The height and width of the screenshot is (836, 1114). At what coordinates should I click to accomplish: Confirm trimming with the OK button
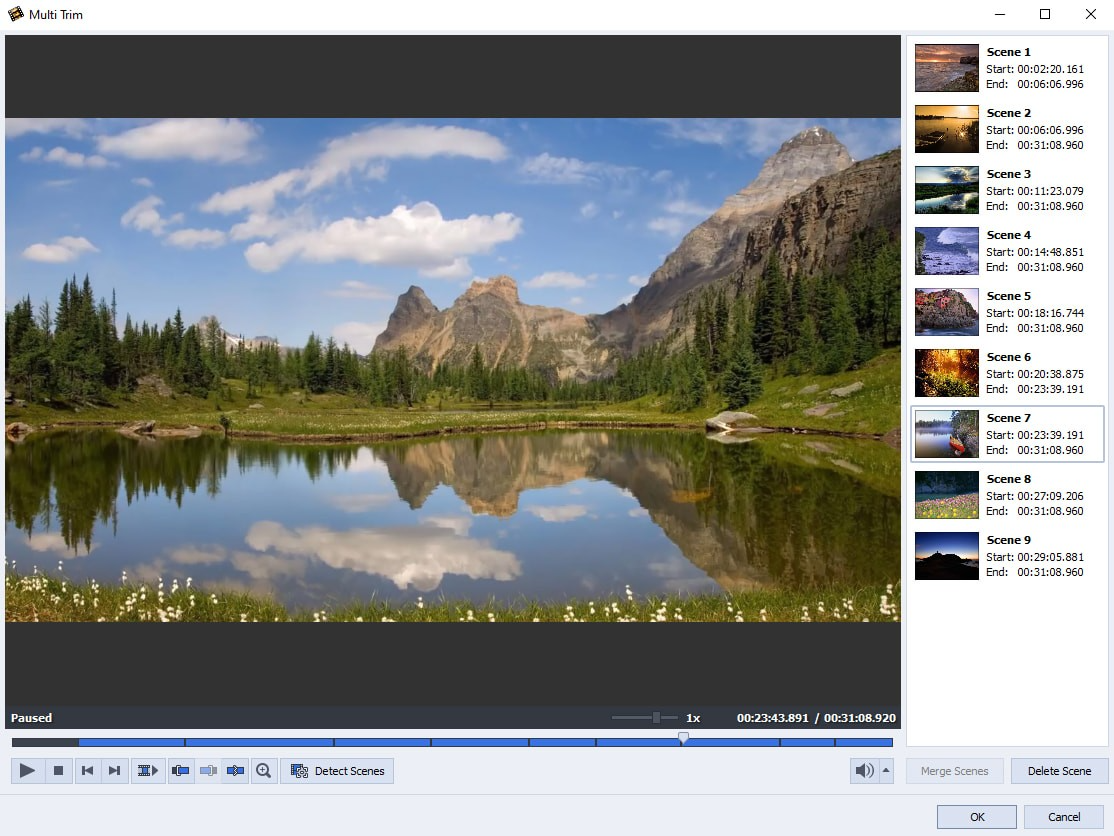975,816
